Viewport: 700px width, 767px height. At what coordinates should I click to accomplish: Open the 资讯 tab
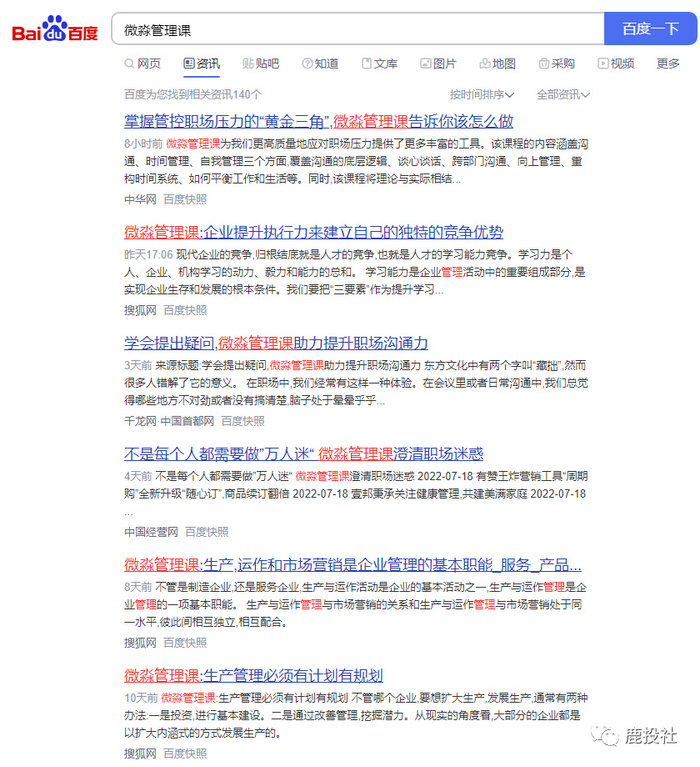202,64
